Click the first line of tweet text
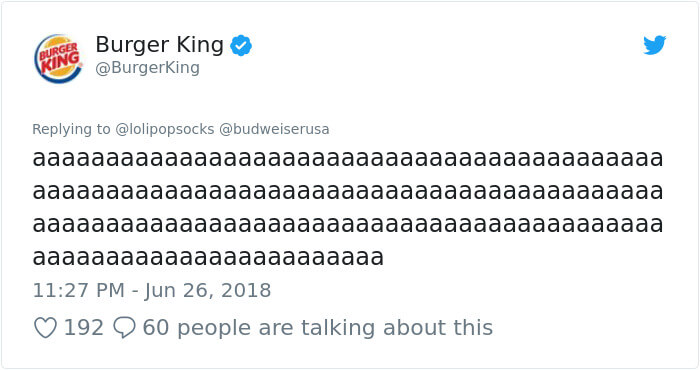 point(348,158)
